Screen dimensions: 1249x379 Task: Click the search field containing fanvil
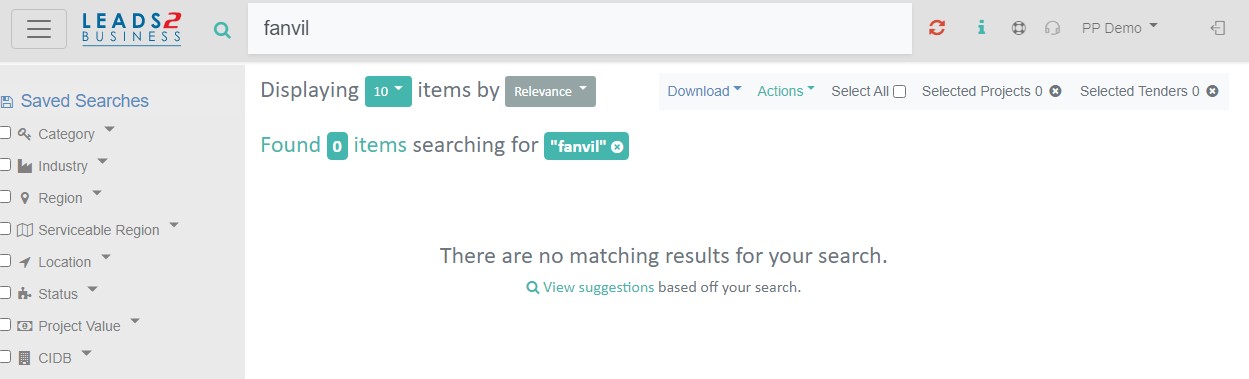click(580, 28)
